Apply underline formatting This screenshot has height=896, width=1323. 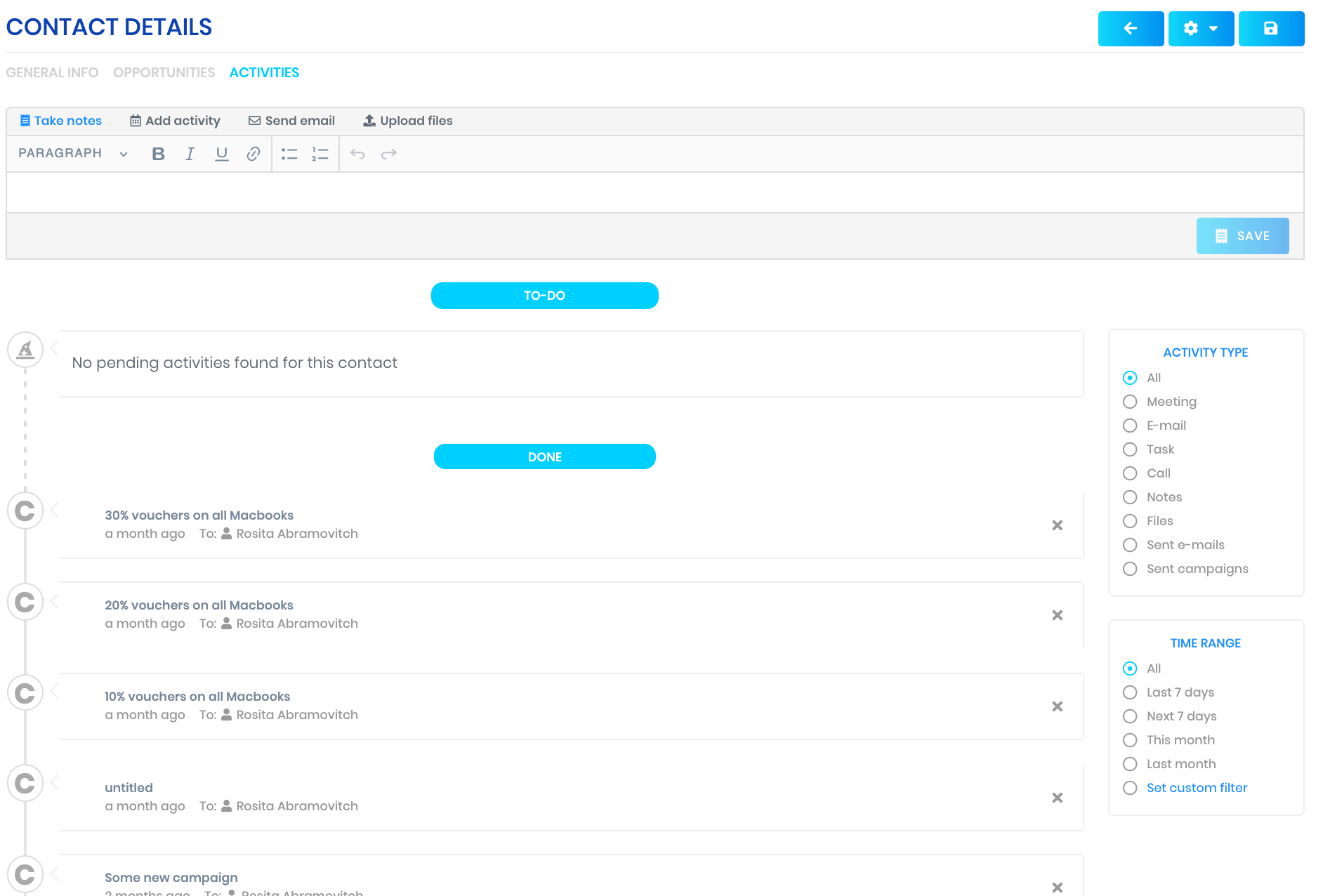click(x=221, y=154)
